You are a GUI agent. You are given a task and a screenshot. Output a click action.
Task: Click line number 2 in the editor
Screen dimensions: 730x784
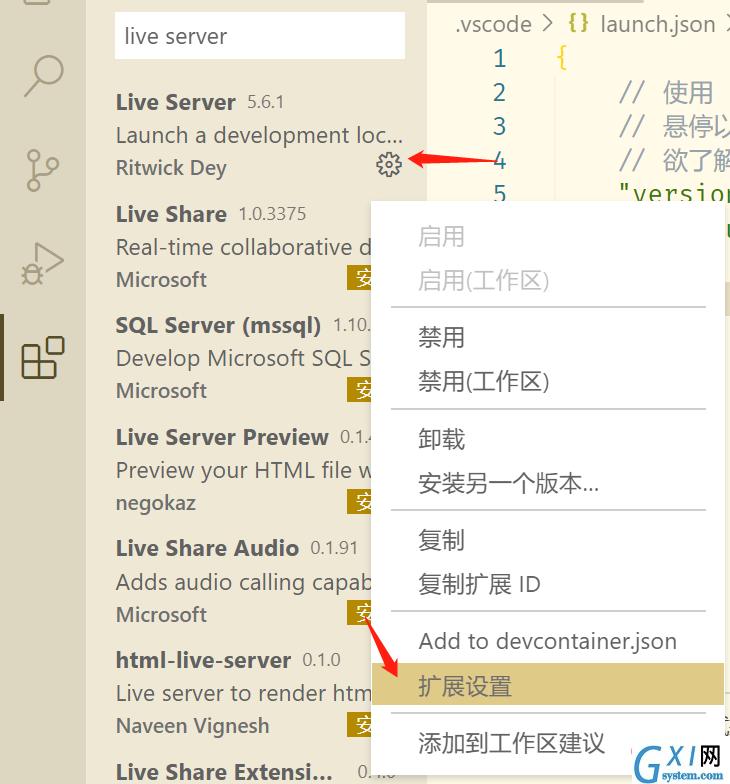pos(500,92)
